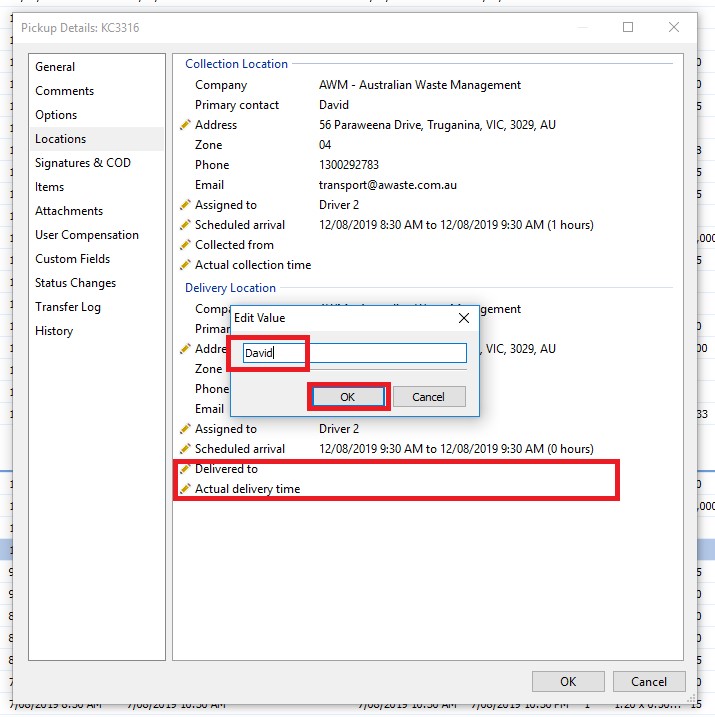Click the Edit Value text field

coord(355,353)
